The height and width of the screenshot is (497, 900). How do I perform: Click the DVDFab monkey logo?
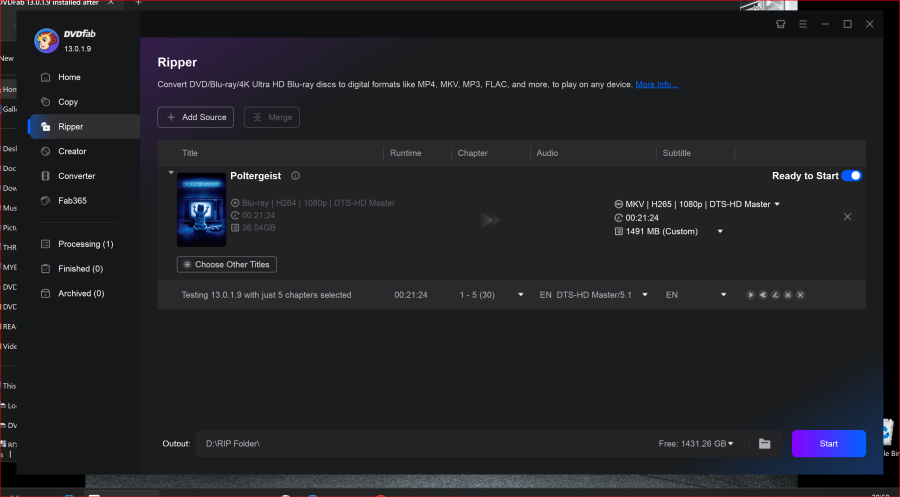[46, 41]
